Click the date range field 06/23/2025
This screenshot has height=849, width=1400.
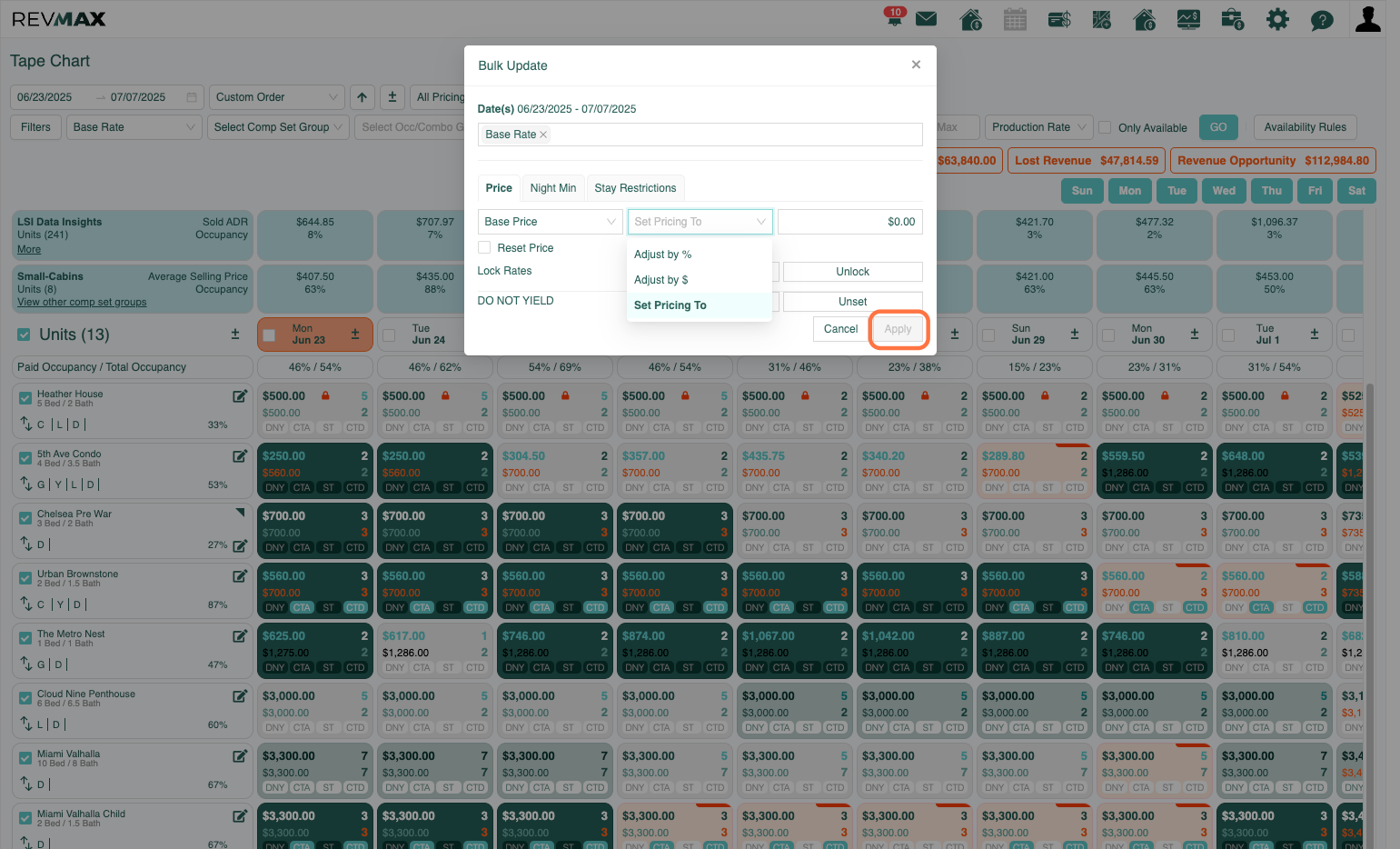(x=107, y=97)
